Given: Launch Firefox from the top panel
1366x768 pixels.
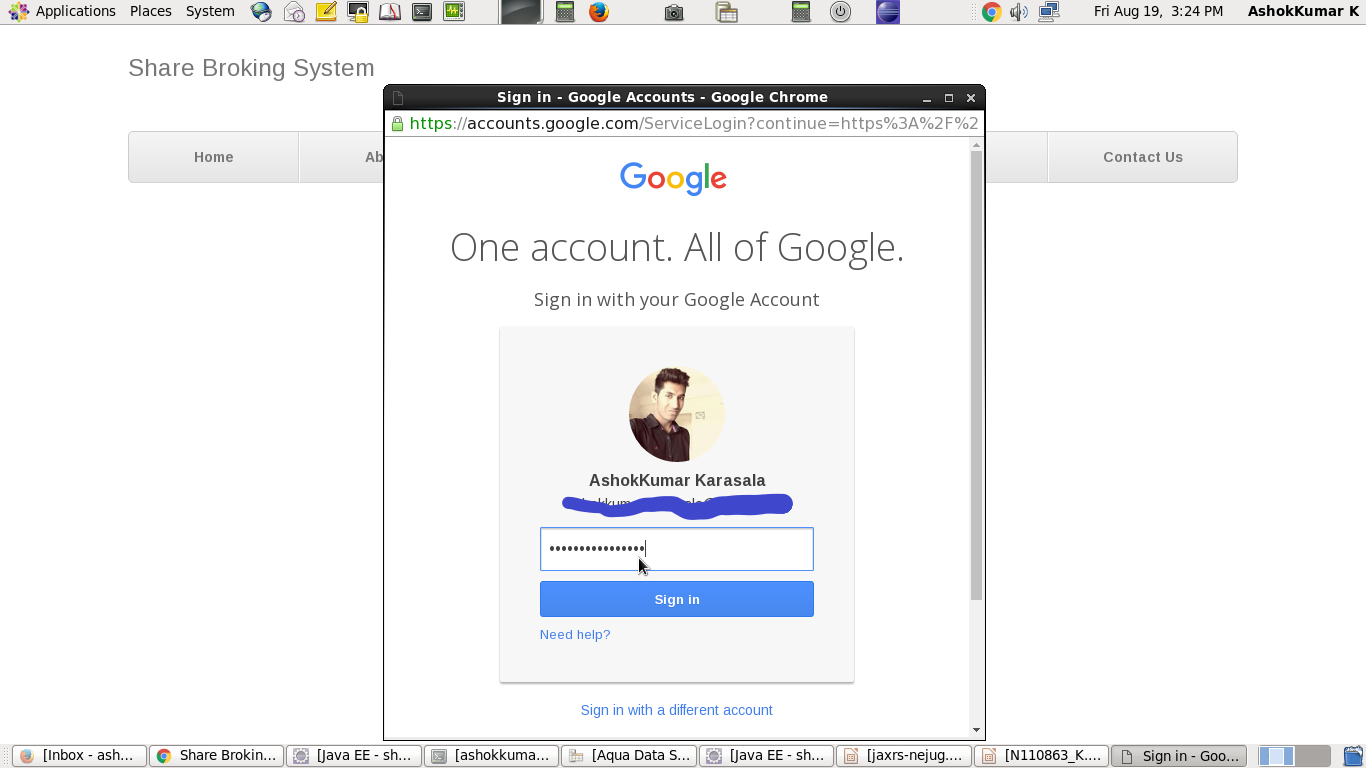Looking at the screenshot, I should [599, 12].
